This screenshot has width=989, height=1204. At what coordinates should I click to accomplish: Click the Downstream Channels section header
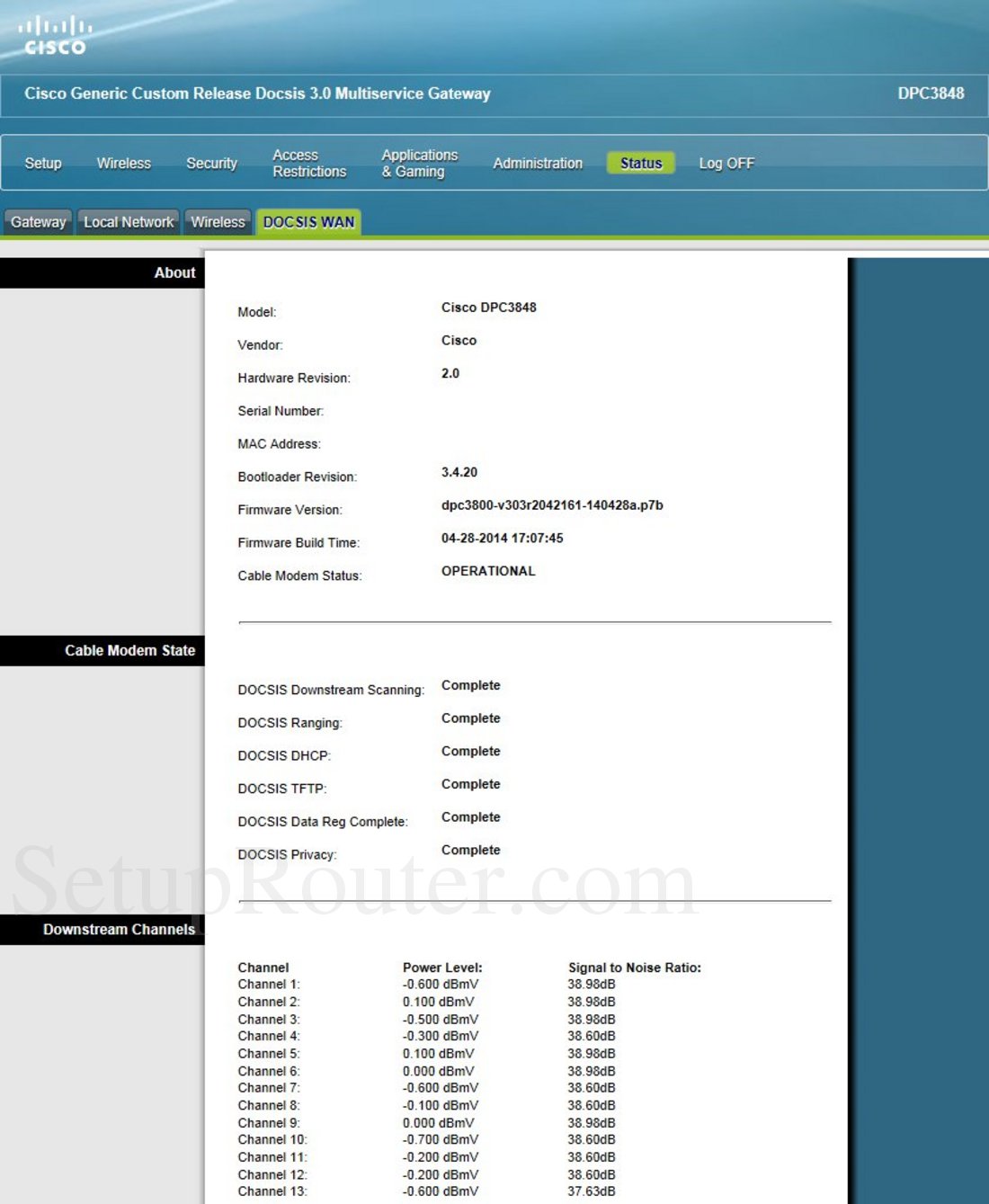(119, 929)
